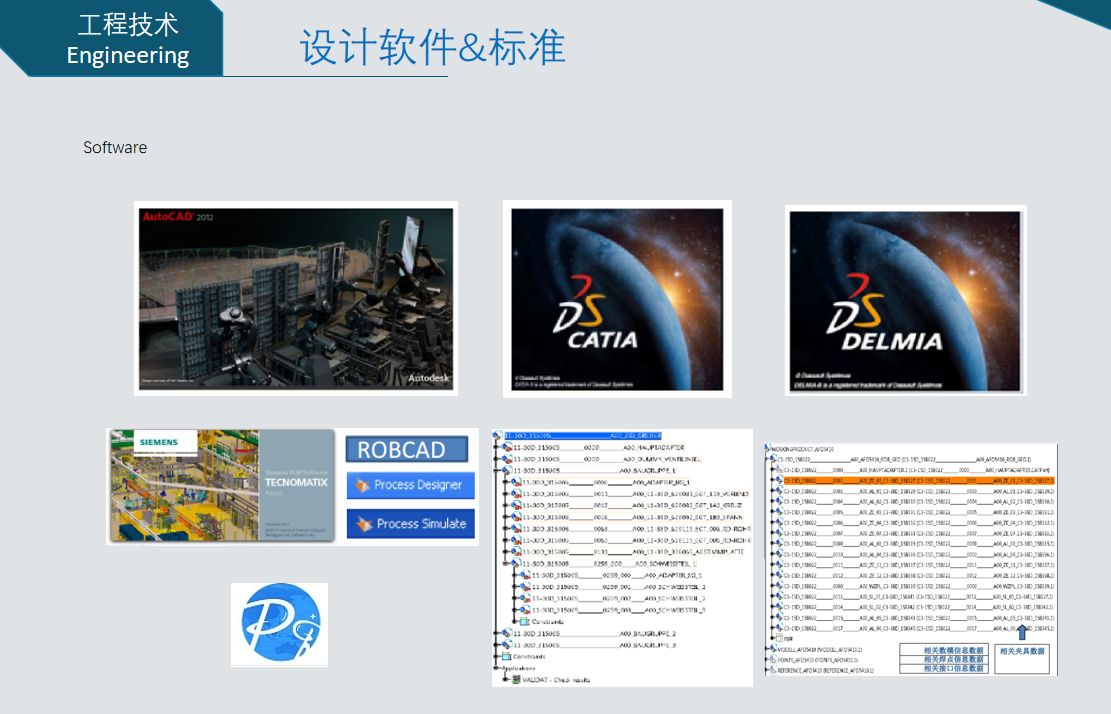Select the WORKINGPRODUCT_AF05410 root node text
This screenshot has width=1111, height=714.
click(x=801, y=448)
